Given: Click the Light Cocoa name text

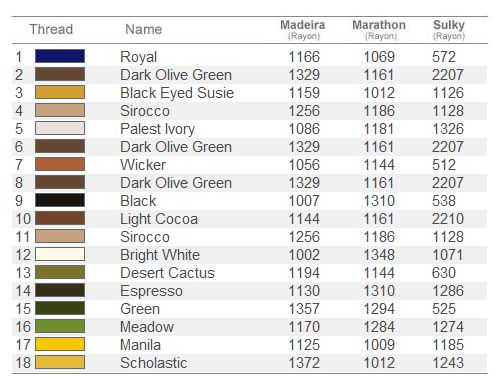Looking at the screenshot, I should (x=159, y=219).
